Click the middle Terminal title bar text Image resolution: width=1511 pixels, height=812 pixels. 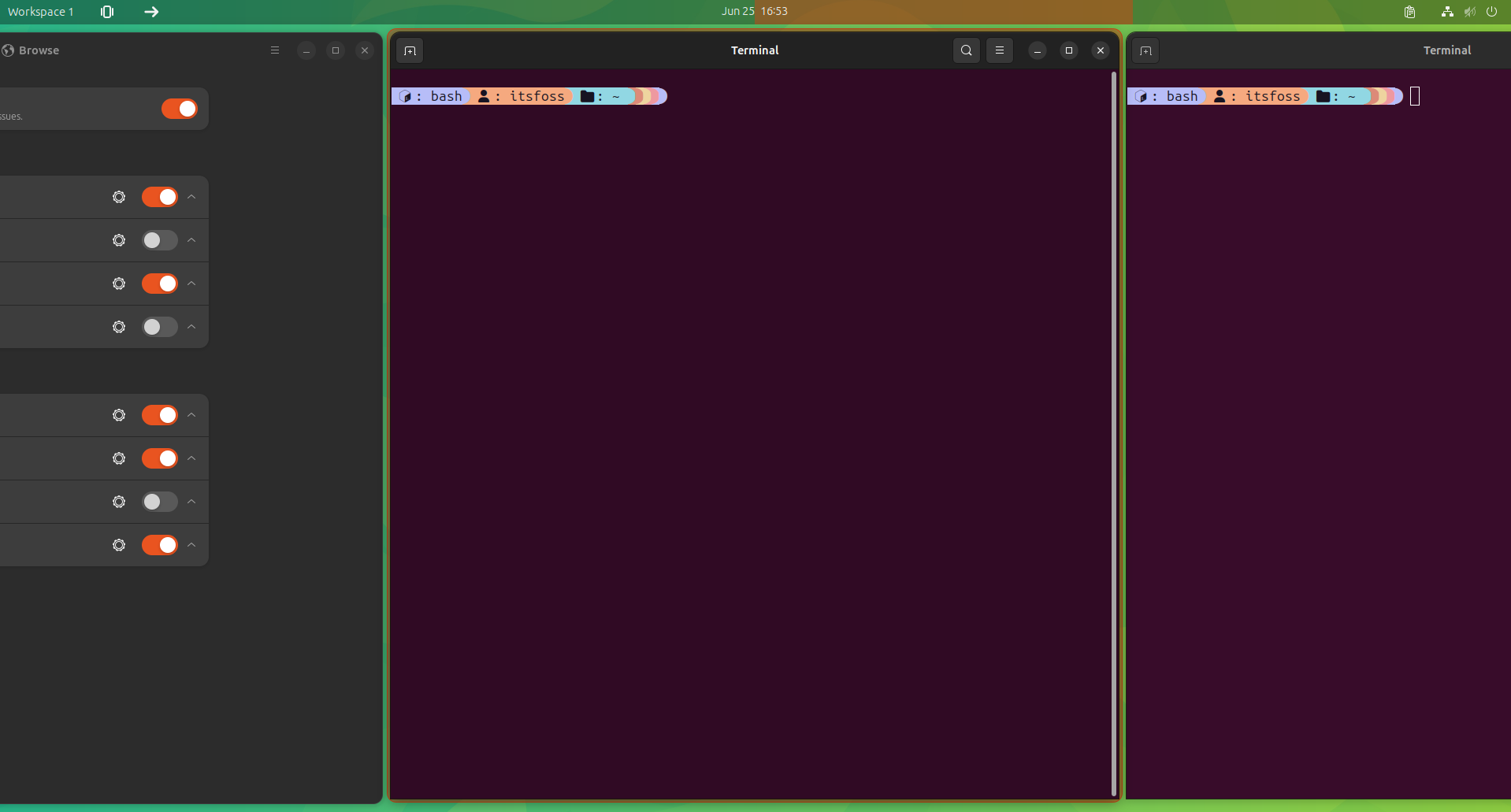coord(755,50)
